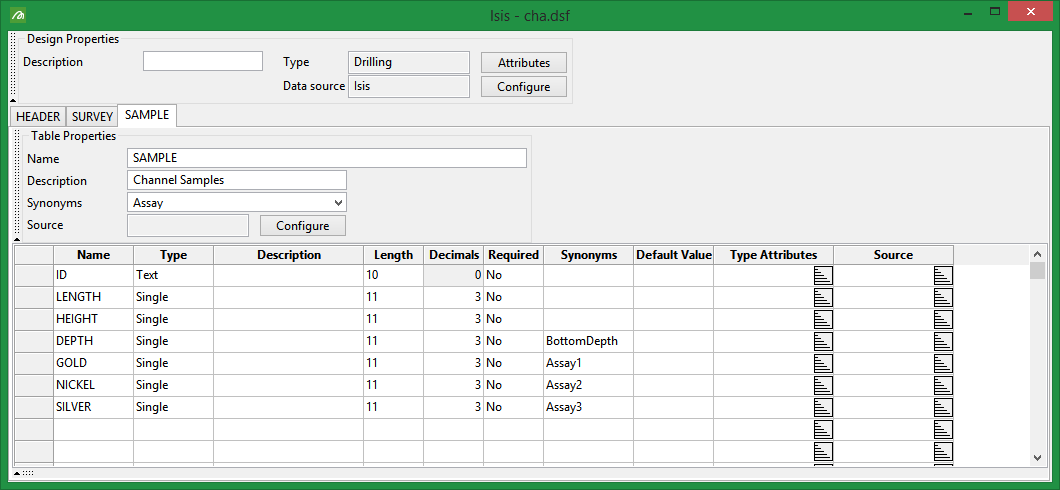Switch to the HEADER tab

pyautogui.click(x=38, y=116)
